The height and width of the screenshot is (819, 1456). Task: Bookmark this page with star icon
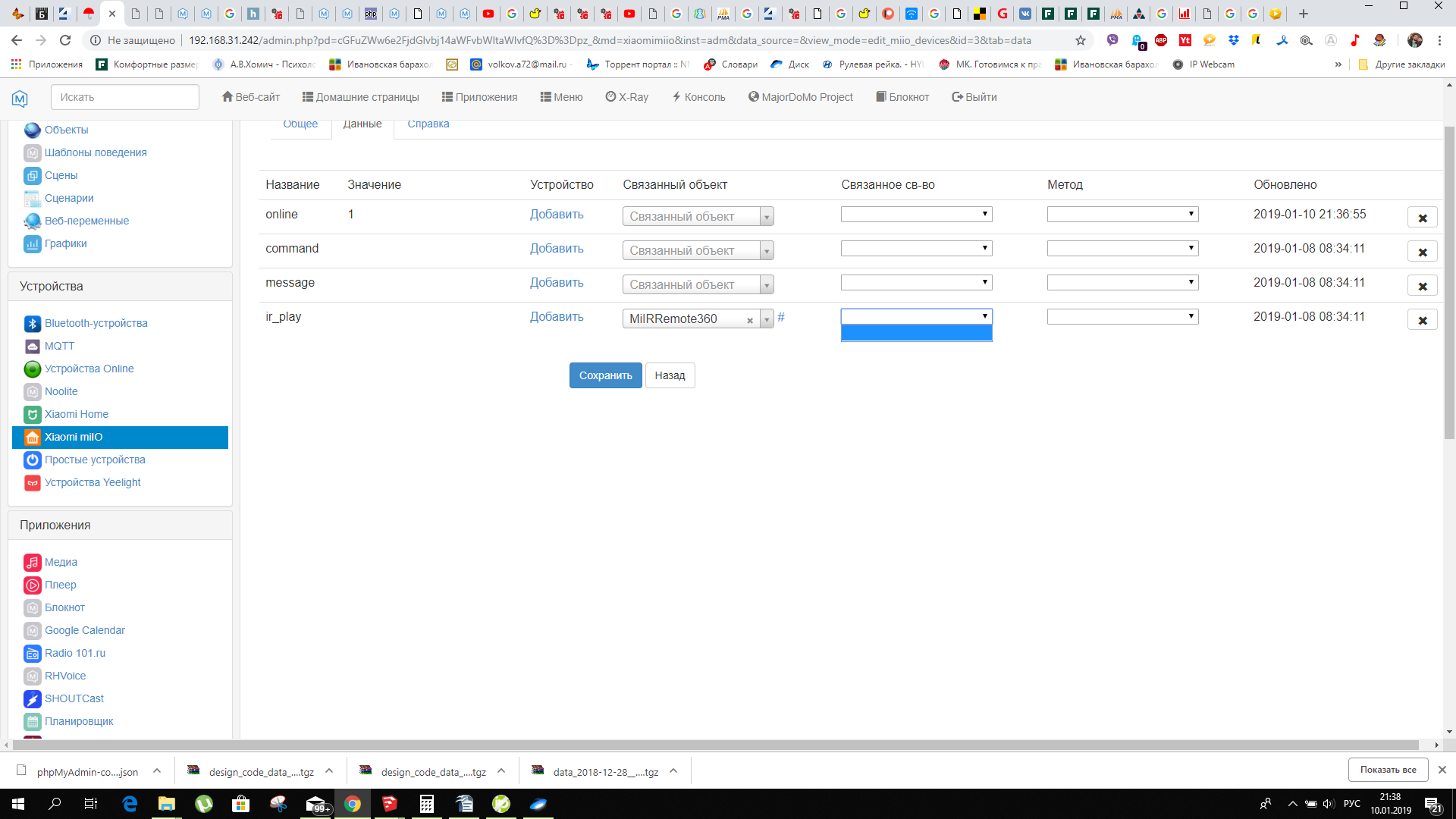1081,40
